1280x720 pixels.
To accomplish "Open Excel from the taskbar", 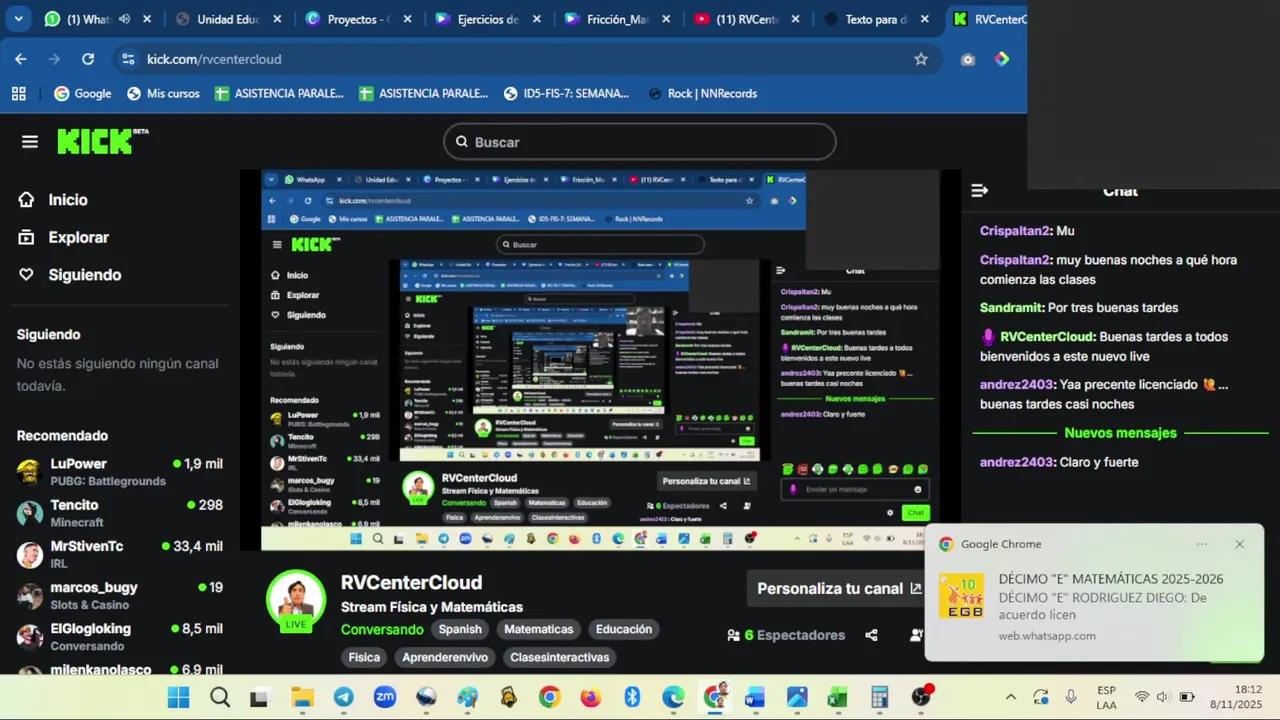I will [x=838, y=697].
